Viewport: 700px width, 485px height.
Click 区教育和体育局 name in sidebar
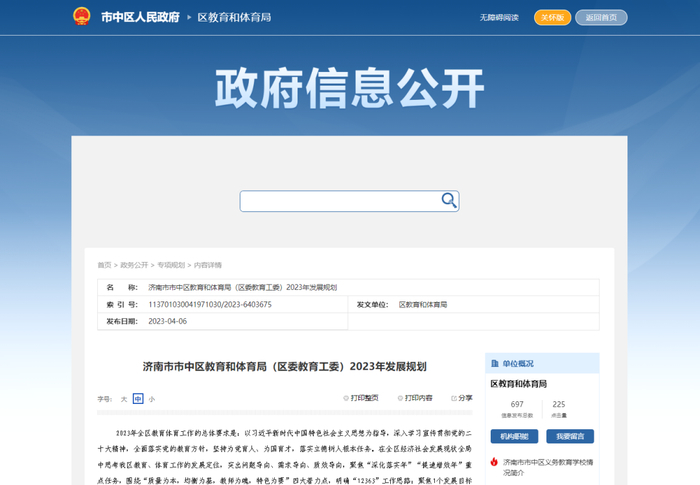(518, 384)
